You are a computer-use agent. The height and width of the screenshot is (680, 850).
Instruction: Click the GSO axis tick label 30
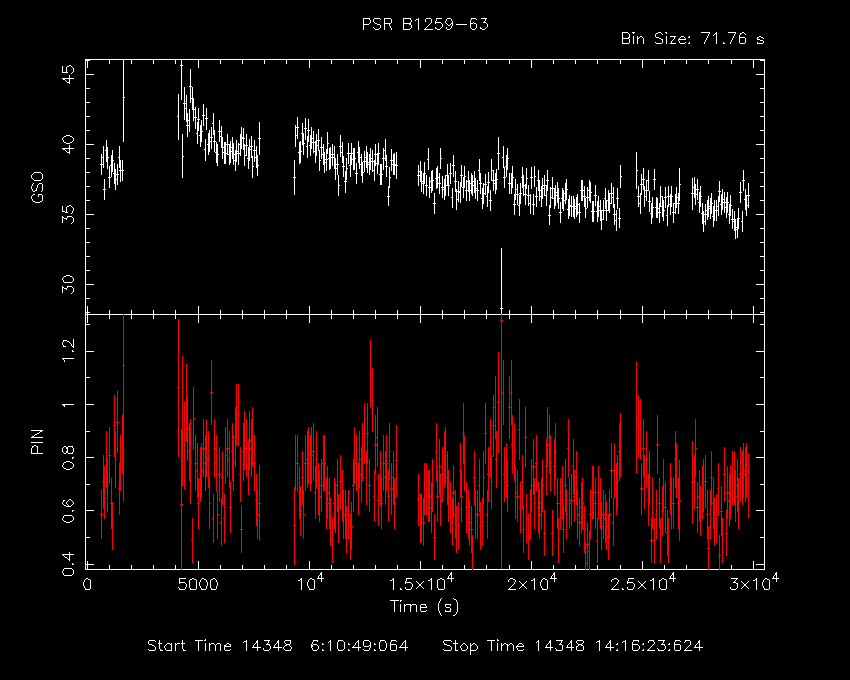(x=69, y=284)
